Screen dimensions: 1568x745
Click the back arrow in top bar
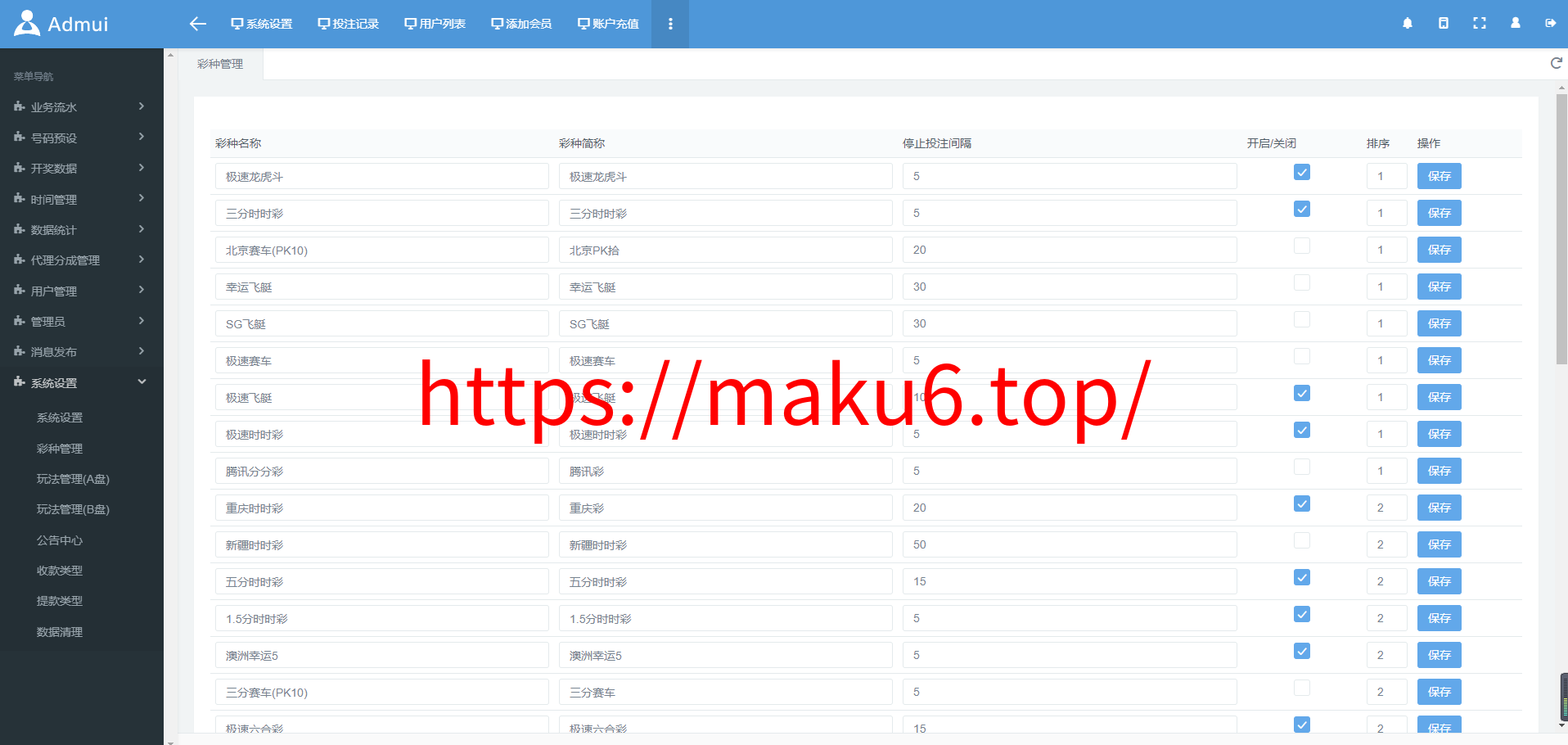(197, 24)
